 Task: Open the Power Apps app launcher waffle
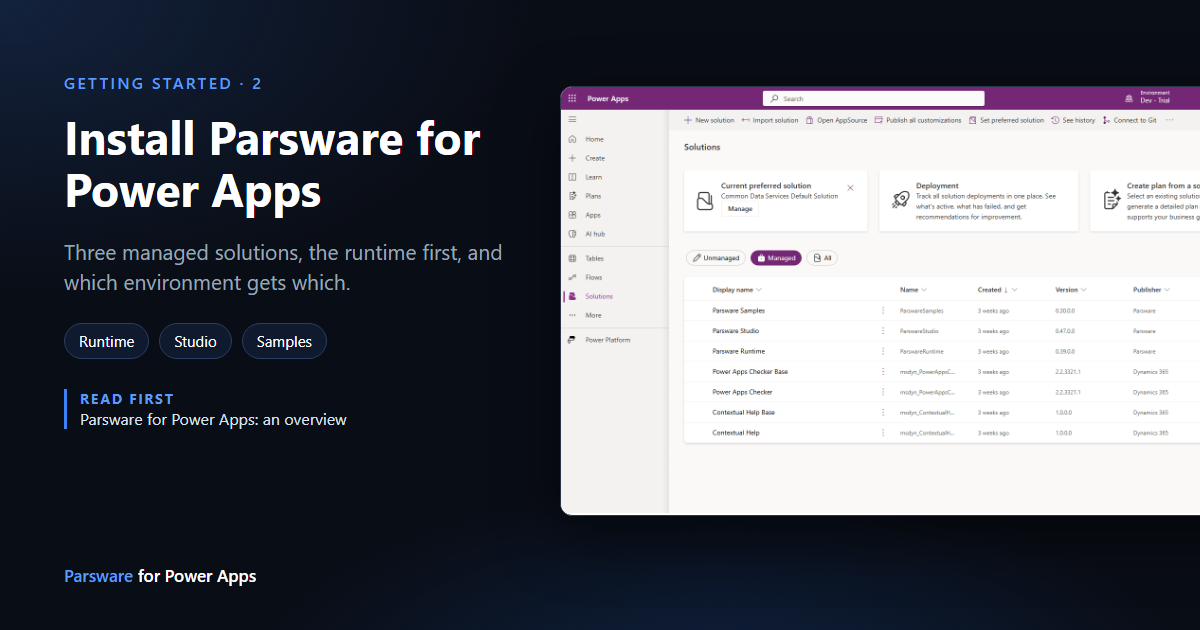point(572,99)
